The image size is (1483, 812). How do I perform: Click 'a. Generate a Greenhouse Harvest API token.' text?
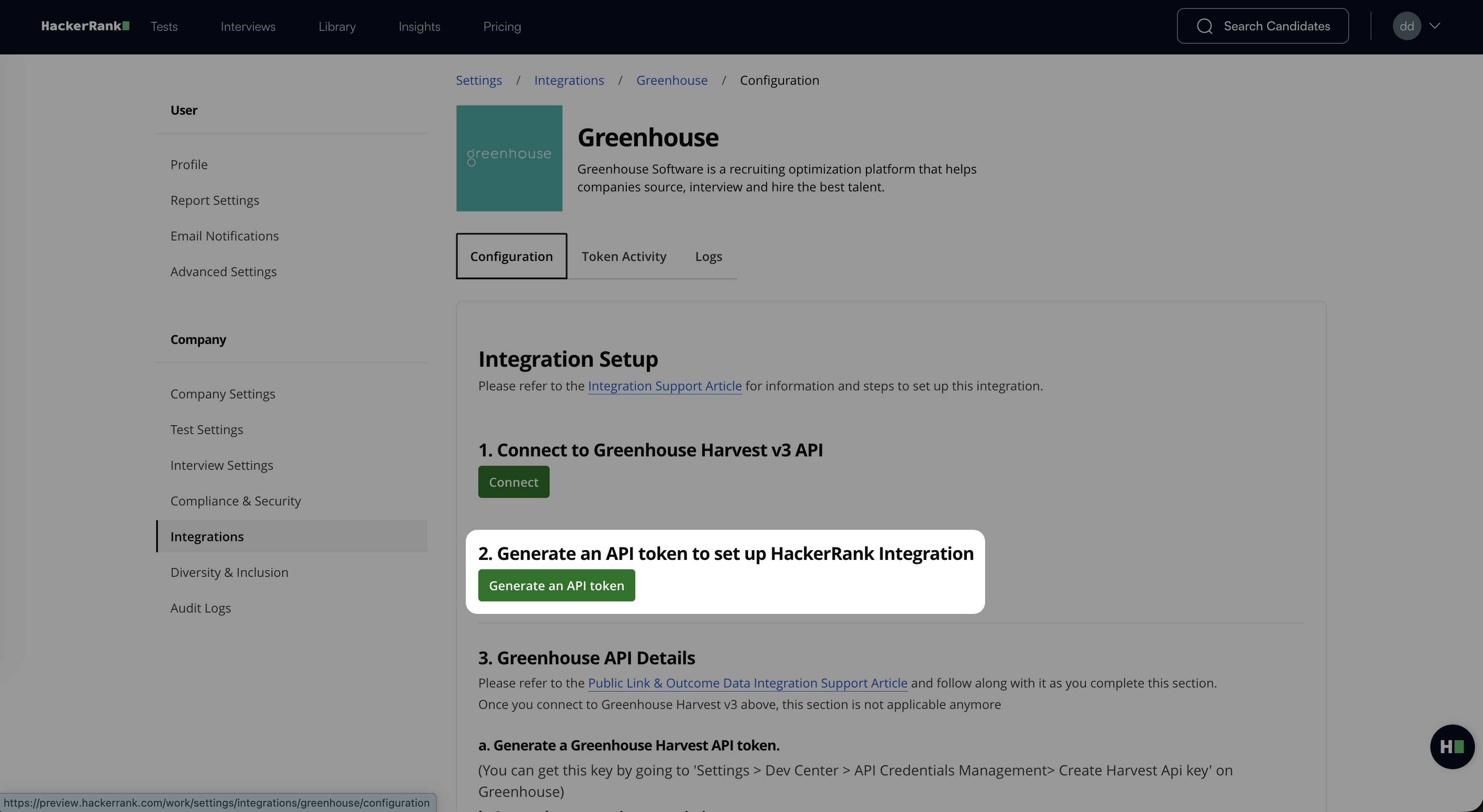[x=629, y=745]
